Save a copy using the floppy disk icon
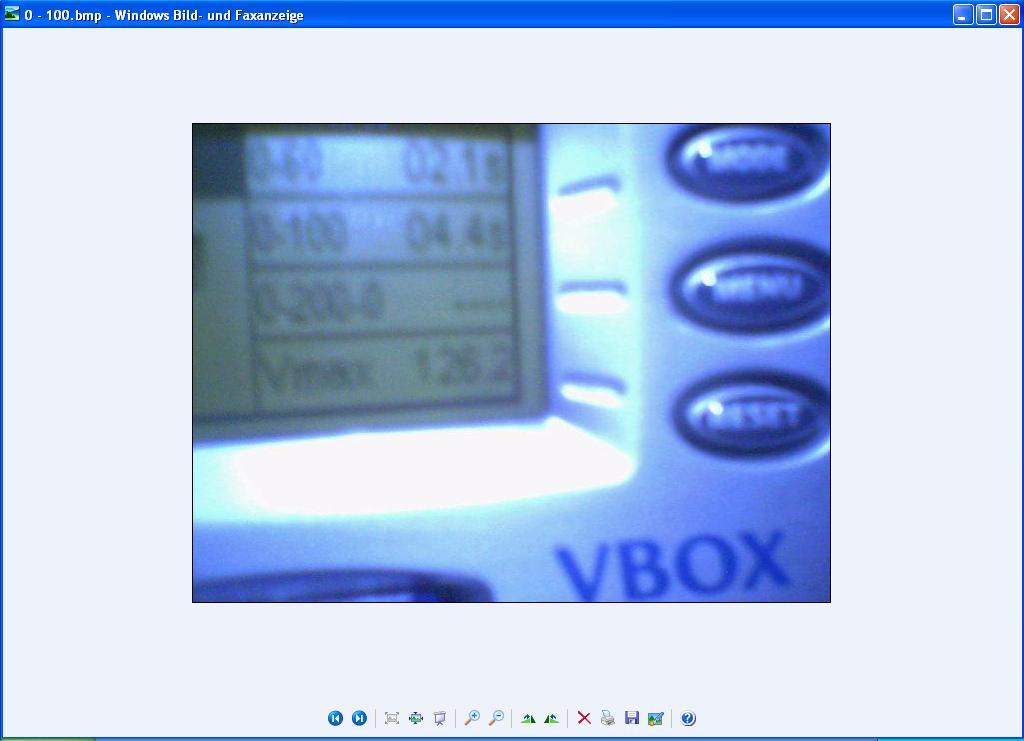The width and height of the screenshot is (1024, 741). (632, 718)
